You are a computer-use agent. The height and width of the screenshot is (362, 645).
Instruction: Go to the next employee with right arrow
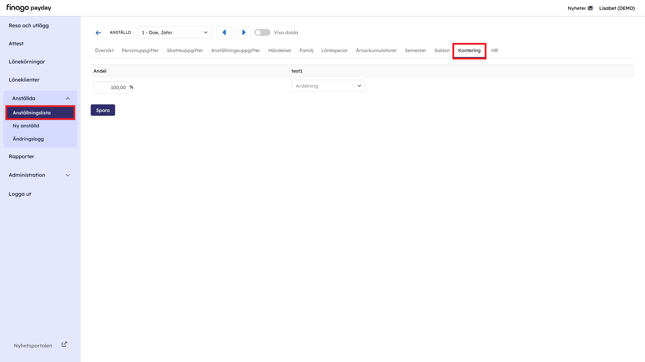coord(243,32)
